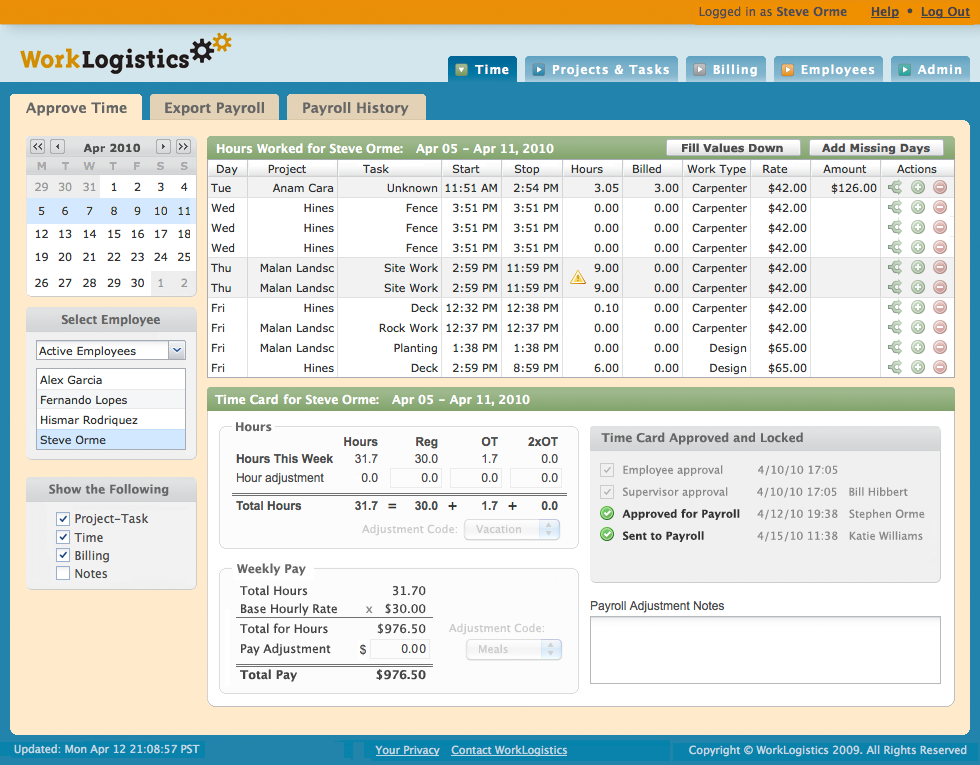The width and height of the screenshot is (980, 765).
Task: Remove the Tue Anam Cara time entry
Action: click(939, 187)
